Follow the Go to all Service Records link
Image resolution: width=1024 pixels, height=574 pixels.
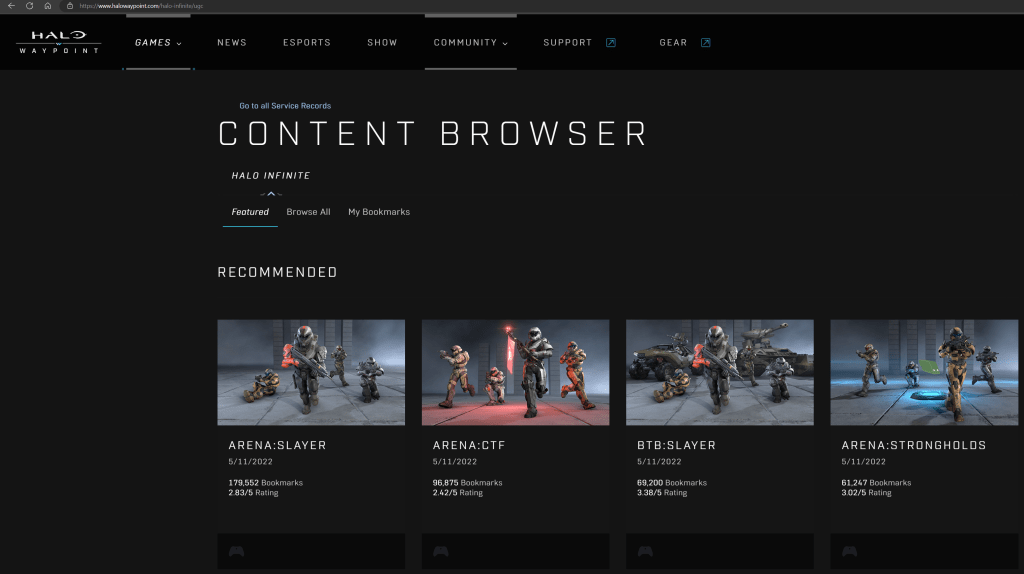pyautogui.click(x=285, y=106)
